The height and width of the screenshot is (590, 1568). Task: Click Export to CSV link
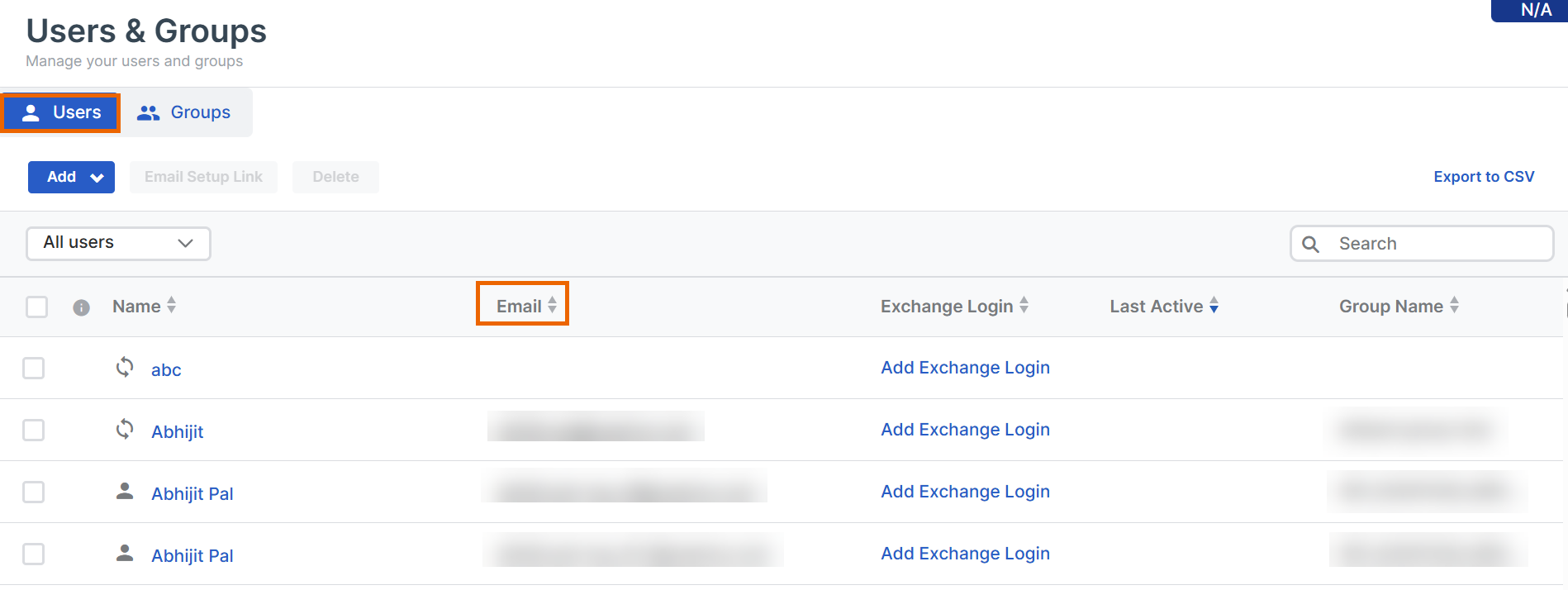(1483, 177)
